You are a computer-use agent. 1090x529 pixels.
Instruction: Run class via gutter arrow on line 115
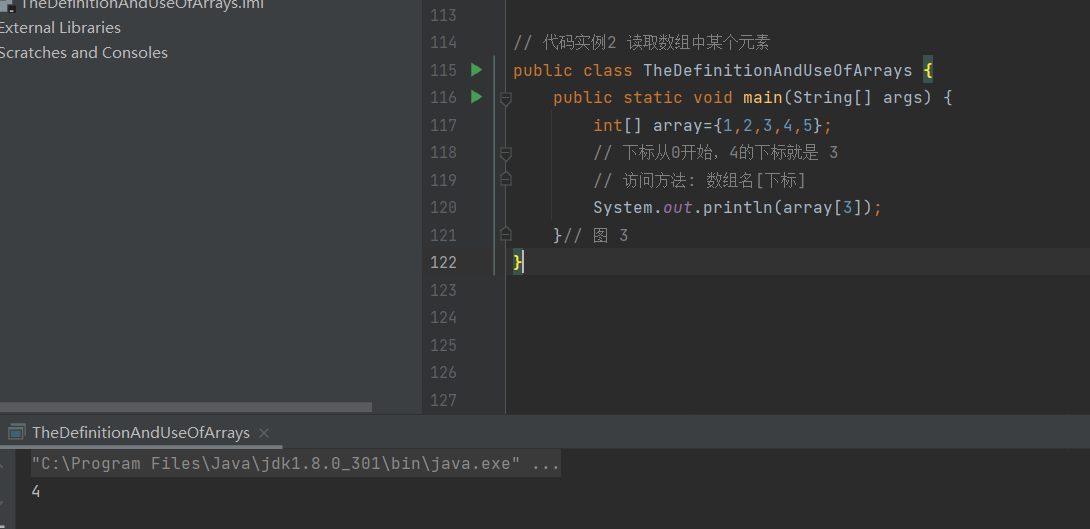click(x=476, y=70)
